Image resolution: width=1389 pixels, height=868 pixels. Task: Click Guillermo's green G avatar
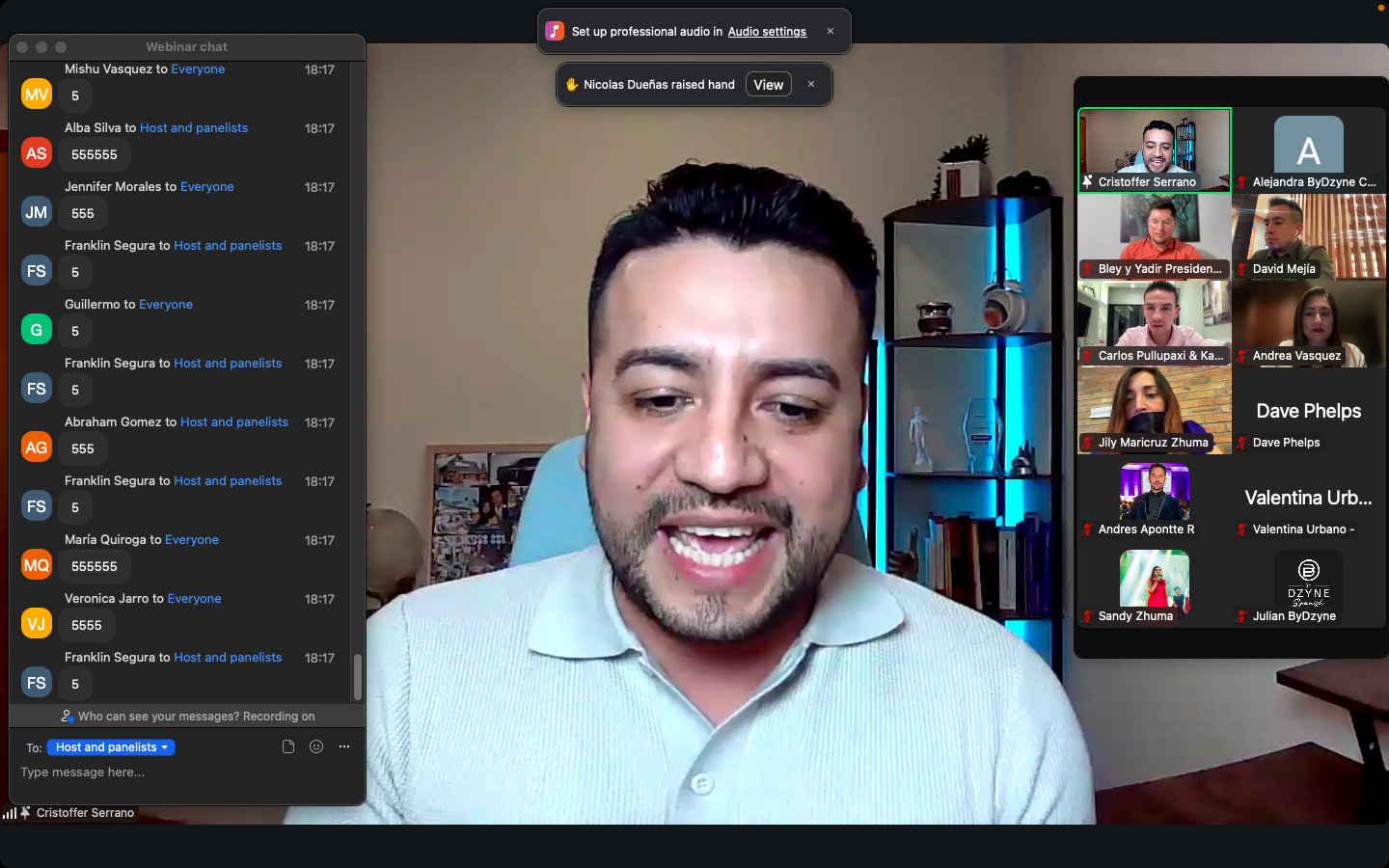(x=37, y=330)
